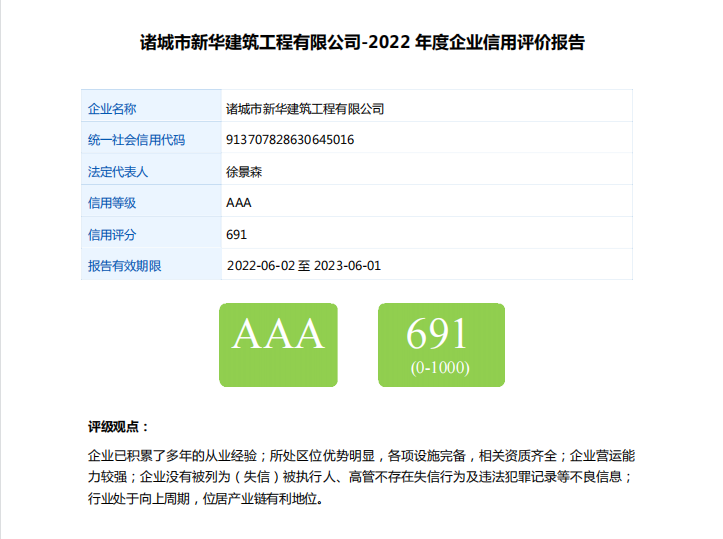
Task: Select the 企业名称 label cell
Action: coord(151,106)
